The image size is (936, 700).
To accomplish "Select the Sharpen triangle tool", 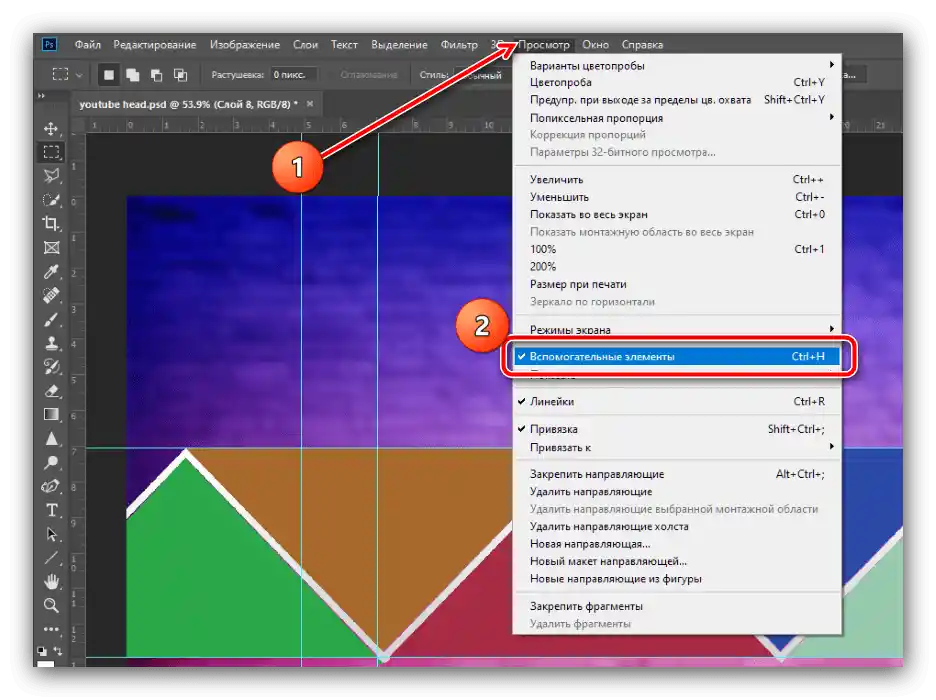I will click(x=51, y=439).
